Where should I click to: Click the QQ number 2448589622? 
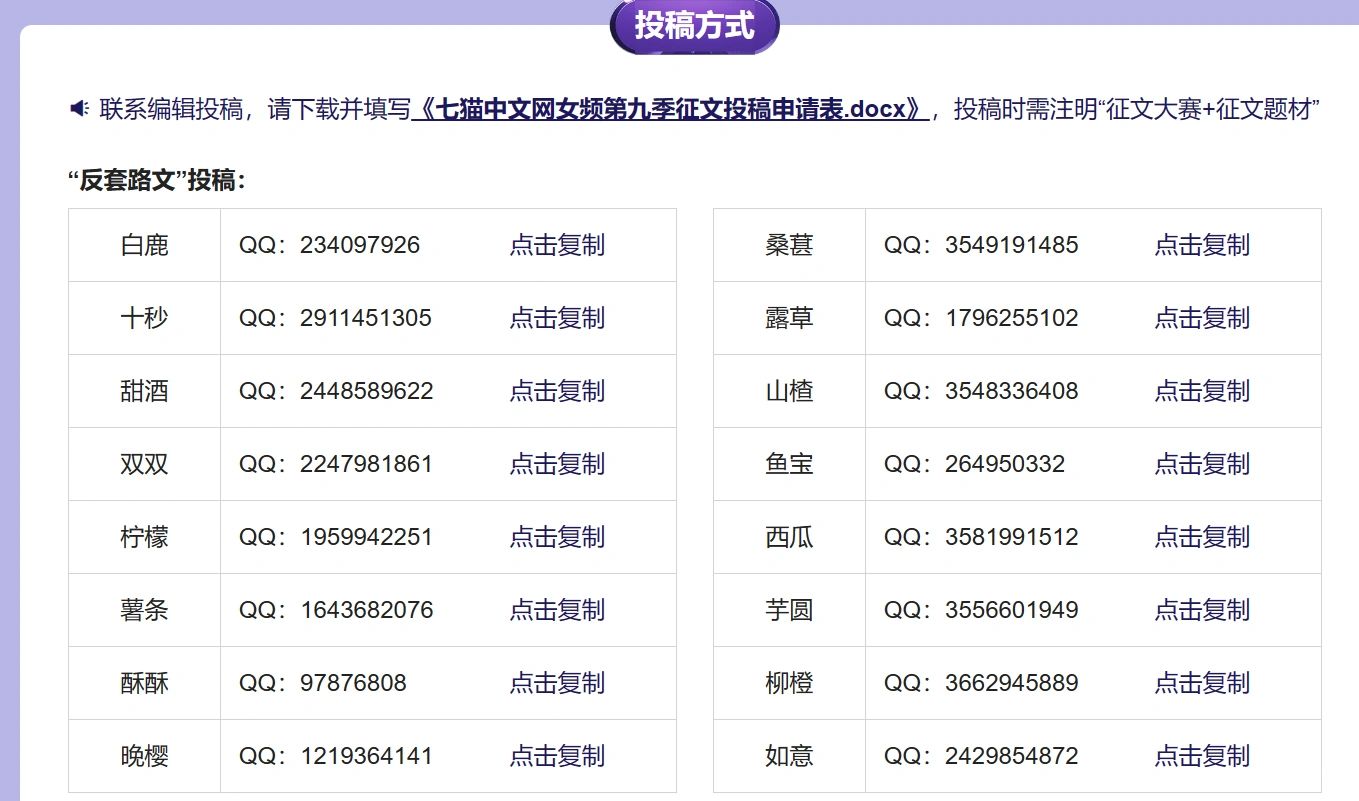pyautogui.click(x=367, y=391)
